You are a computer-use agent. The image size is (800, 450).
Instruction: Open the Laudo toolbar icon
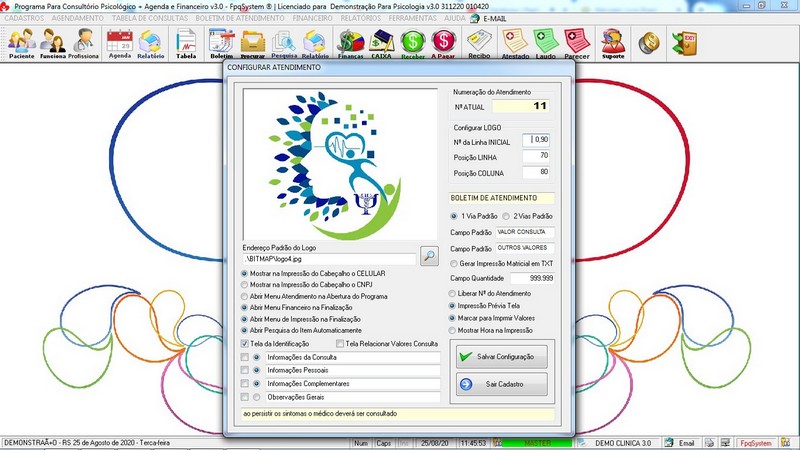click(x=546, y=43)
